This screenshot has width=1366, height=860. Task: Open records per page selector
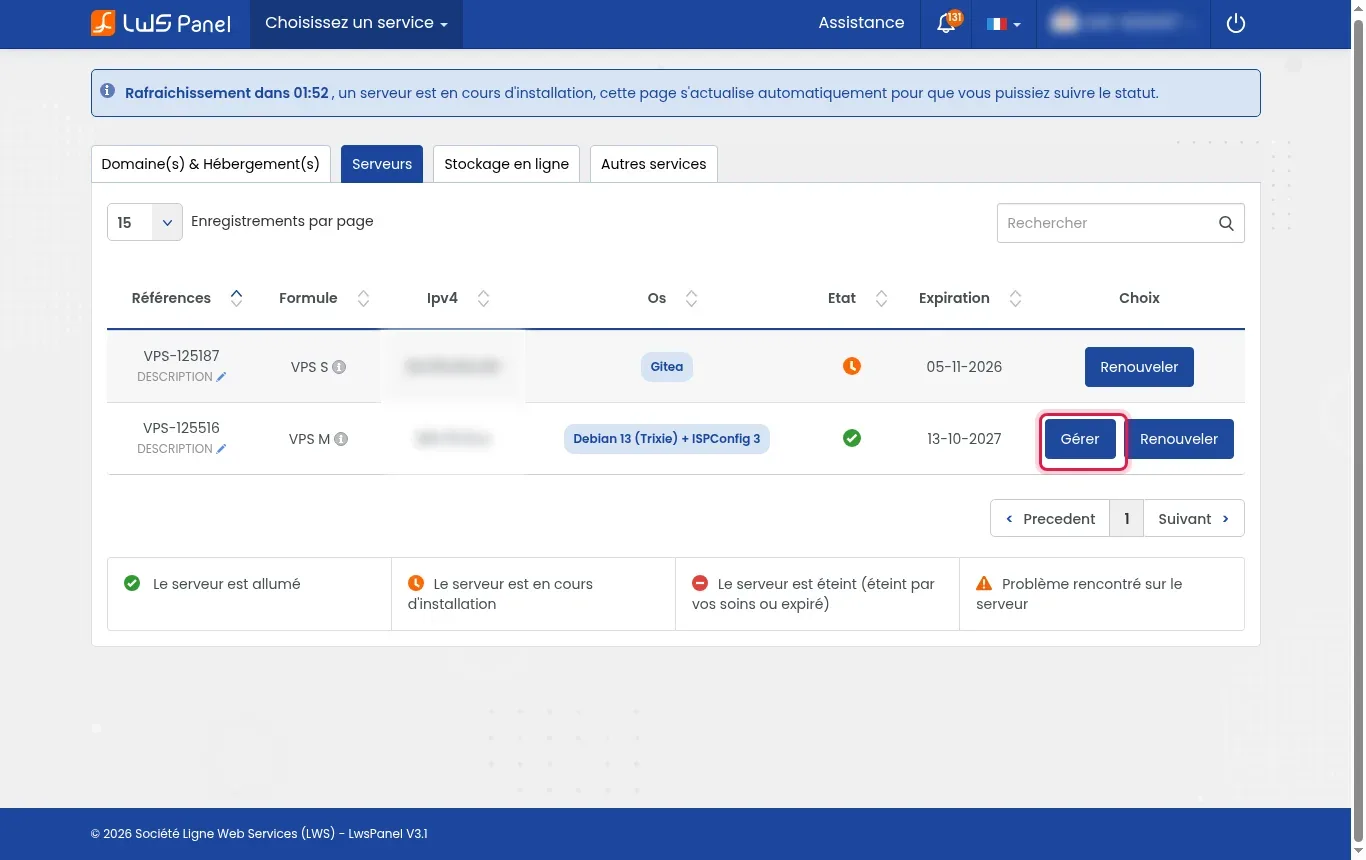[145, 222]
